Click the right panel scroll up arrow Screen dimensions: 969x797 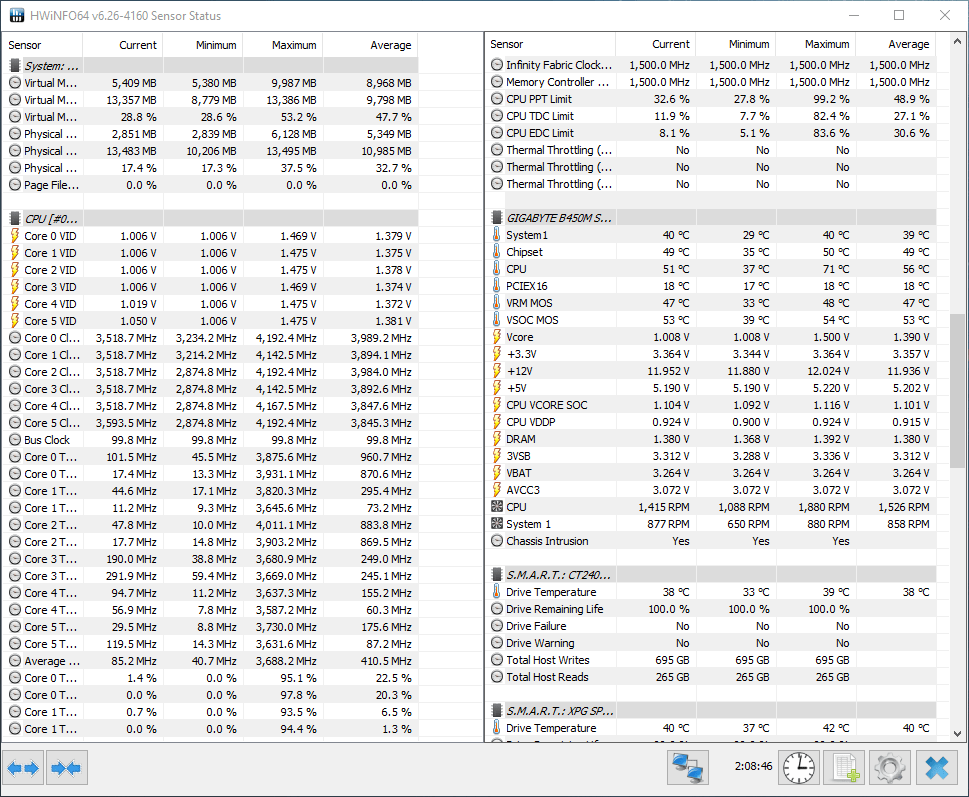tap(957, 42)
